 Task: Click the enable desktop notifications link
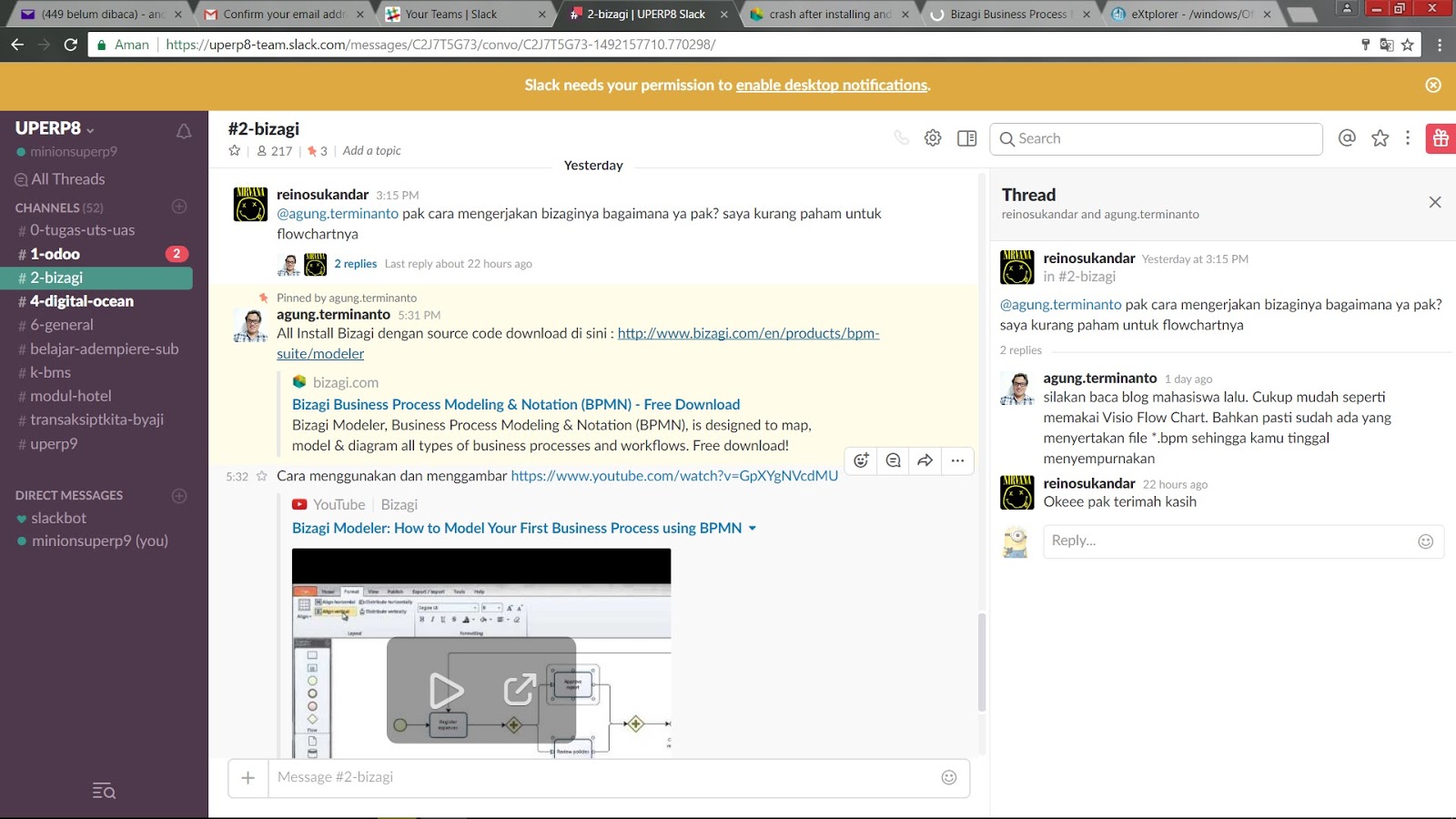coord(832,85)
